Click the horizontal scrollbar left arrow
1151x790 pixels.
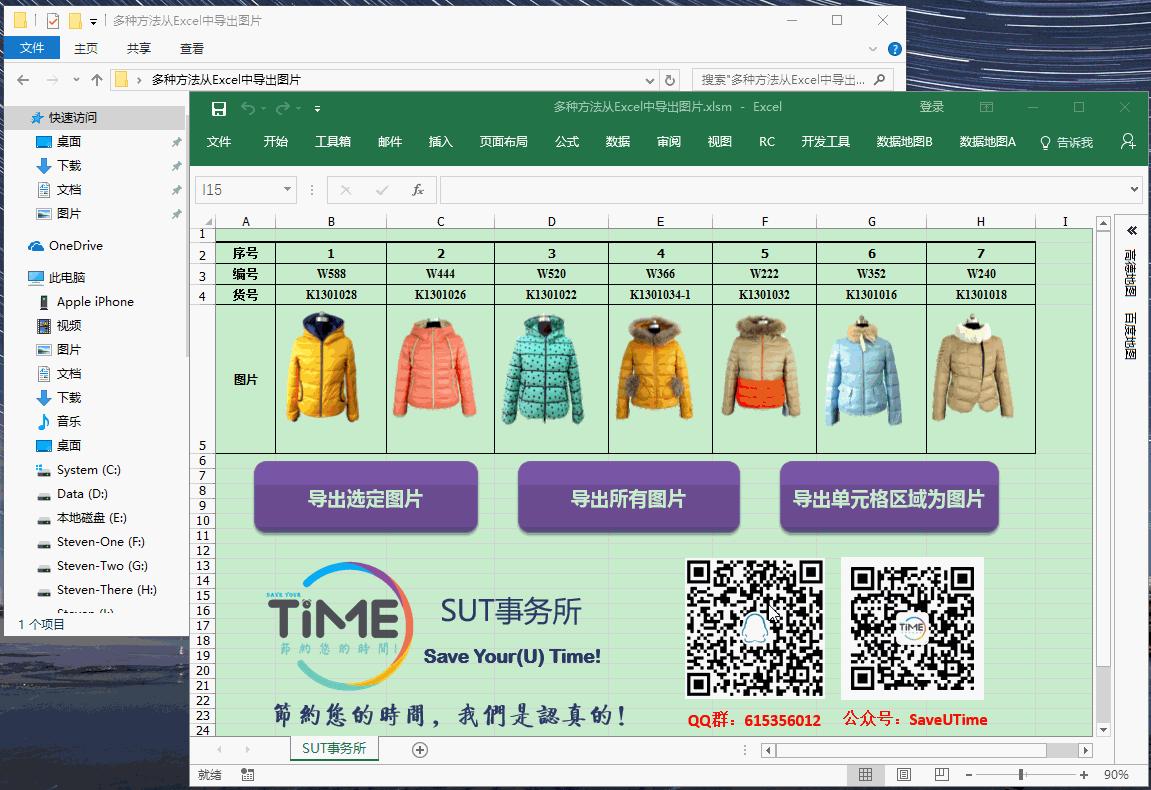click(x=768, y=750)
